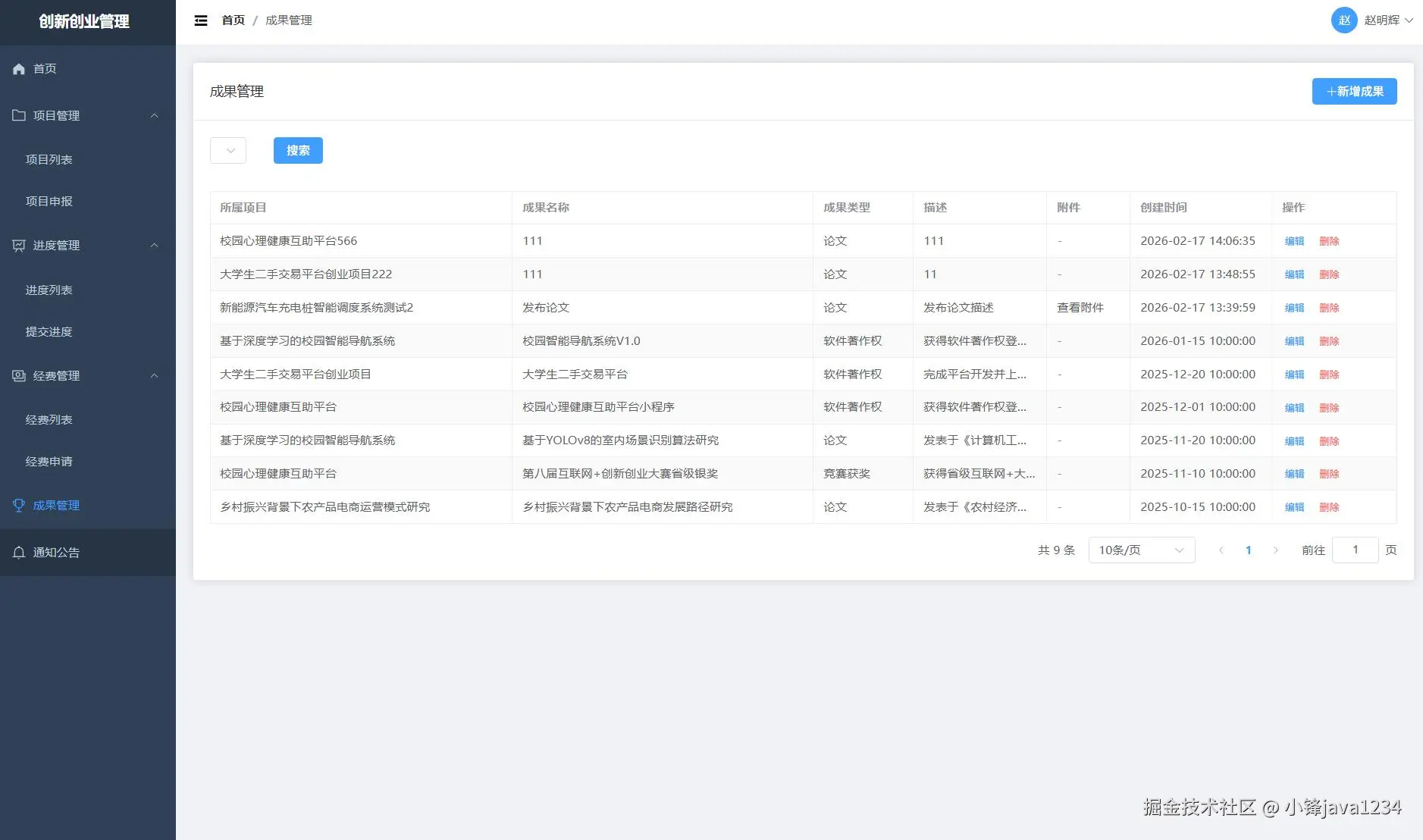Click the 进度管理 presentation board icon

[x=19, y=246]
